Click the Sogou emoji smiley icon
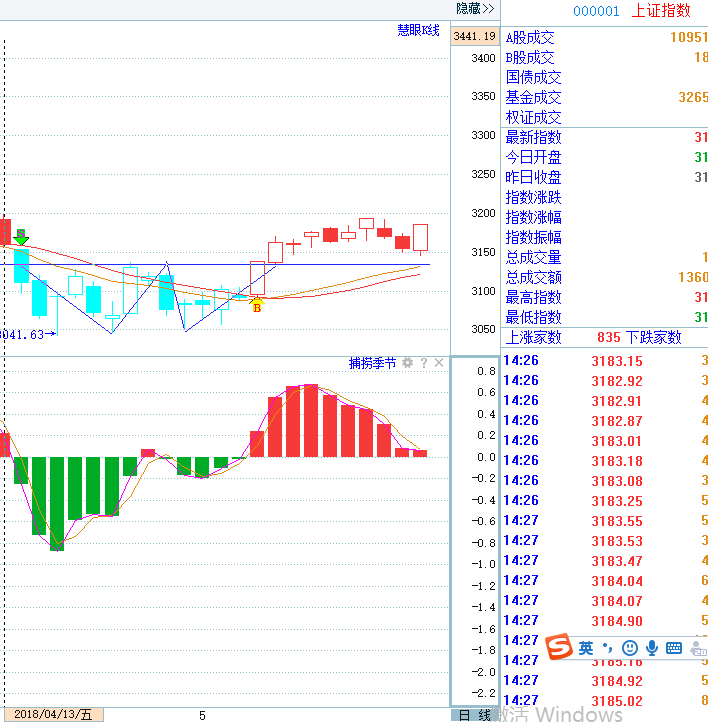This screenshot has width=708, height=722. [x=630, y=648]
